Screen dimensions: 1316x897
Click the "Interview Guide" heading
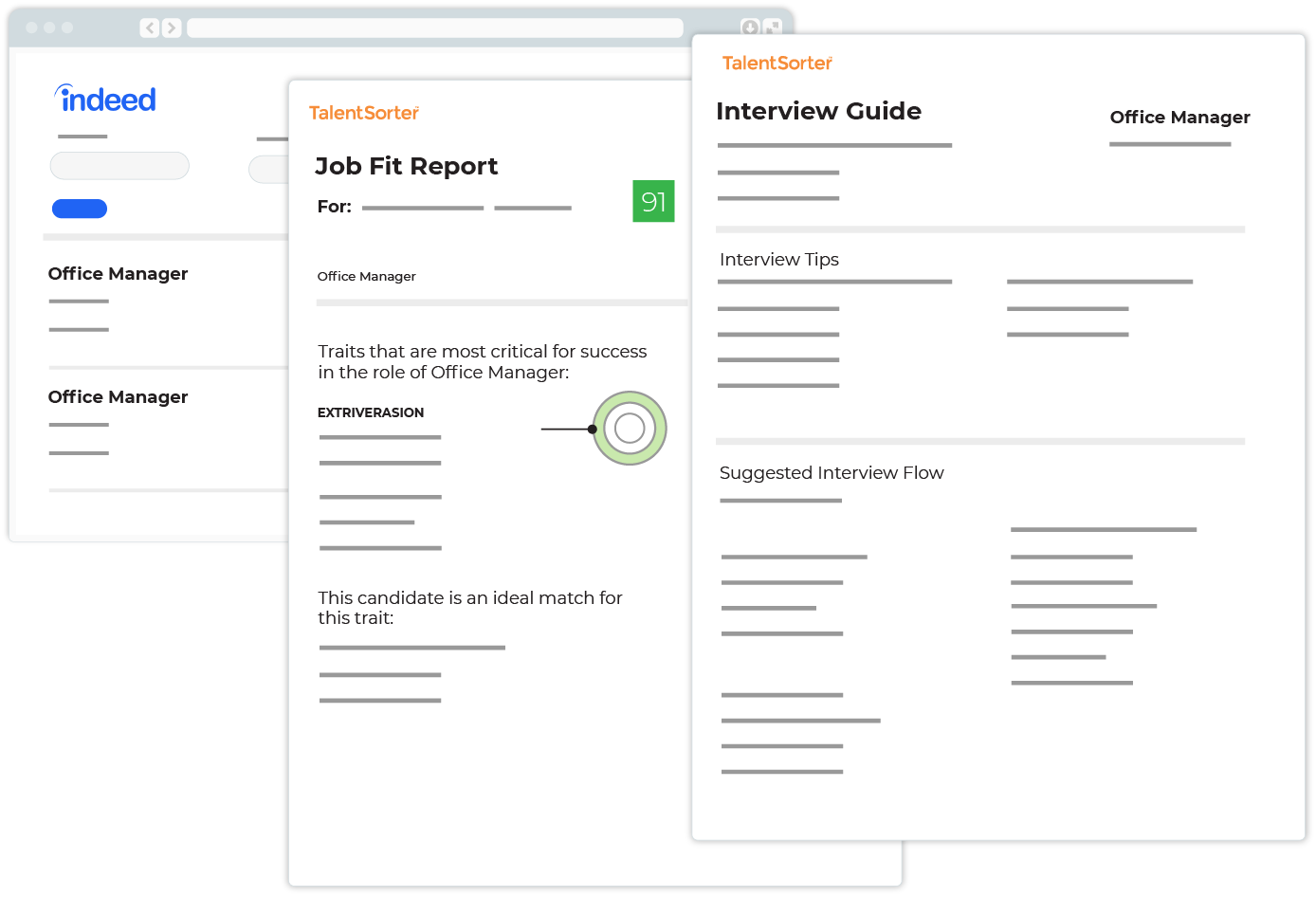[819, 112]
